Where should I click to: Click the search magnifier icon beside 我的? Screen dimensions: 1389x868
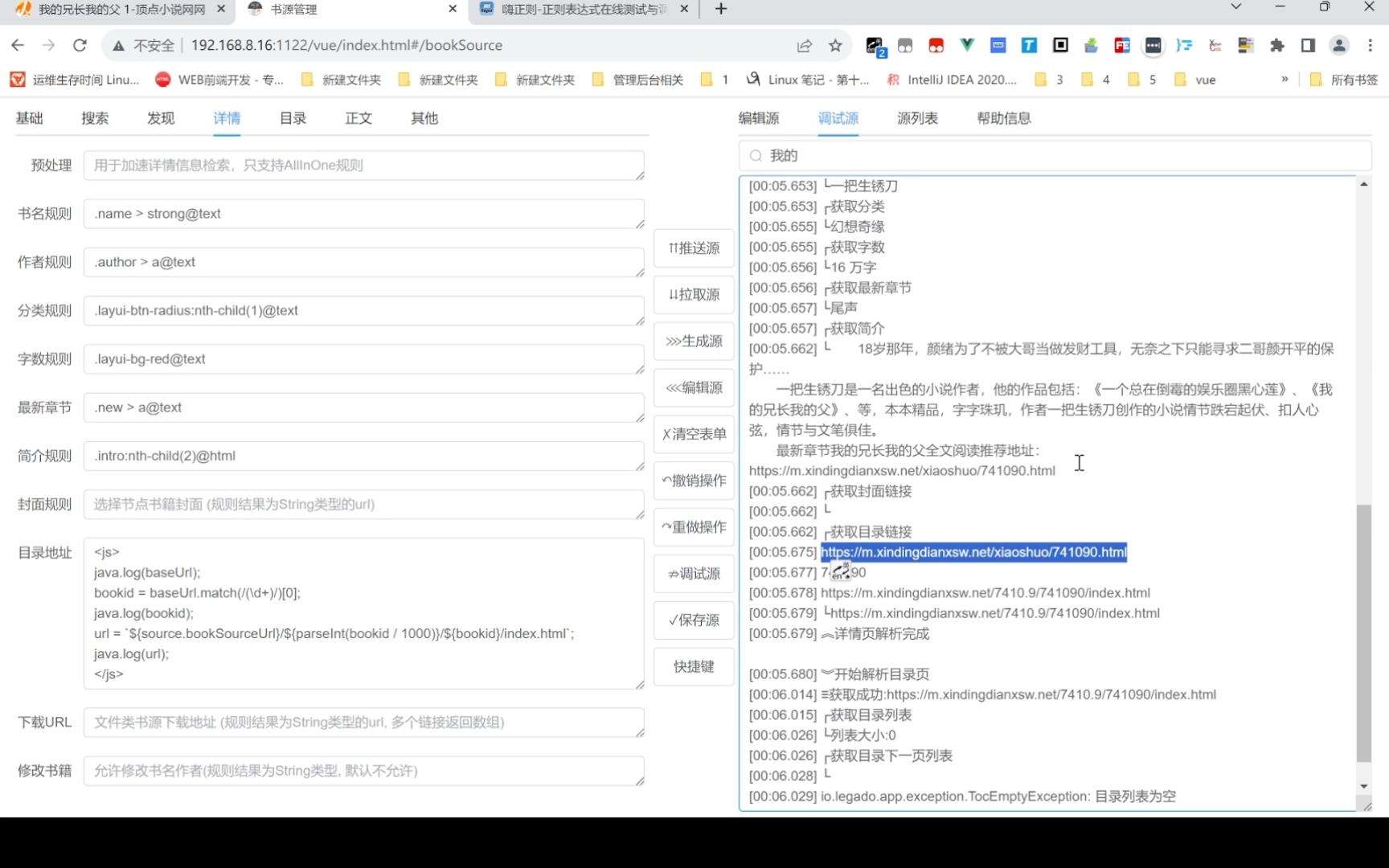click(756, 156)
